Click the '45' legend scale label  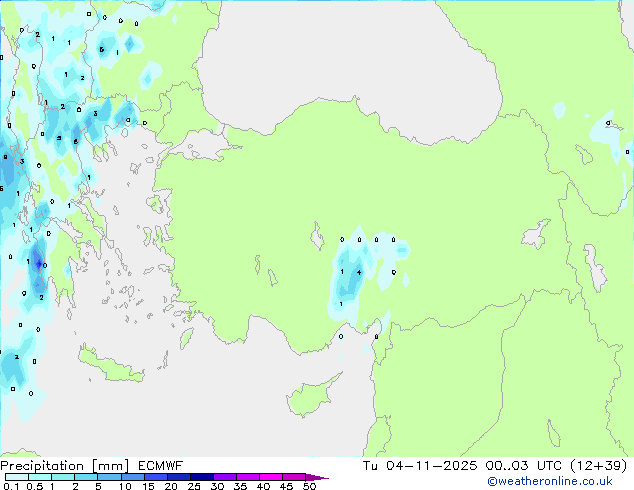(x=286, y=486)
